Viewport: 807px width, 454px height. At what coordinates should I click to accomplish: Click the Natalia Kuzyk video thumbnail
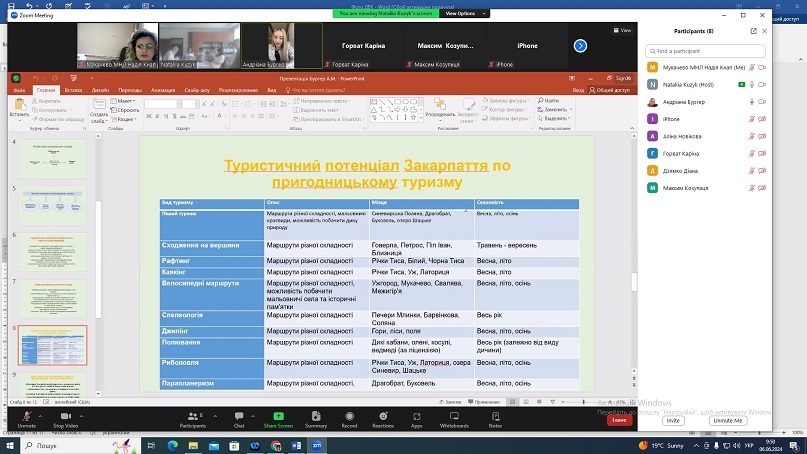pos(199,45)
